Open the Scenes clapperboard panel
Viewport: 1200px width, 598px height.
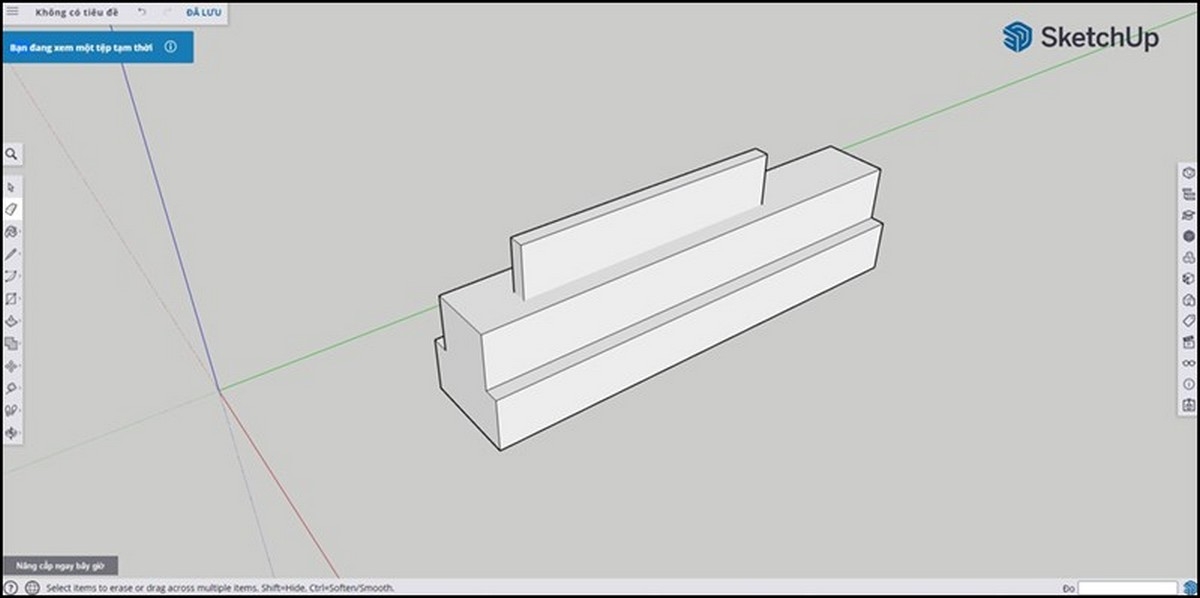coord(1188,342)
